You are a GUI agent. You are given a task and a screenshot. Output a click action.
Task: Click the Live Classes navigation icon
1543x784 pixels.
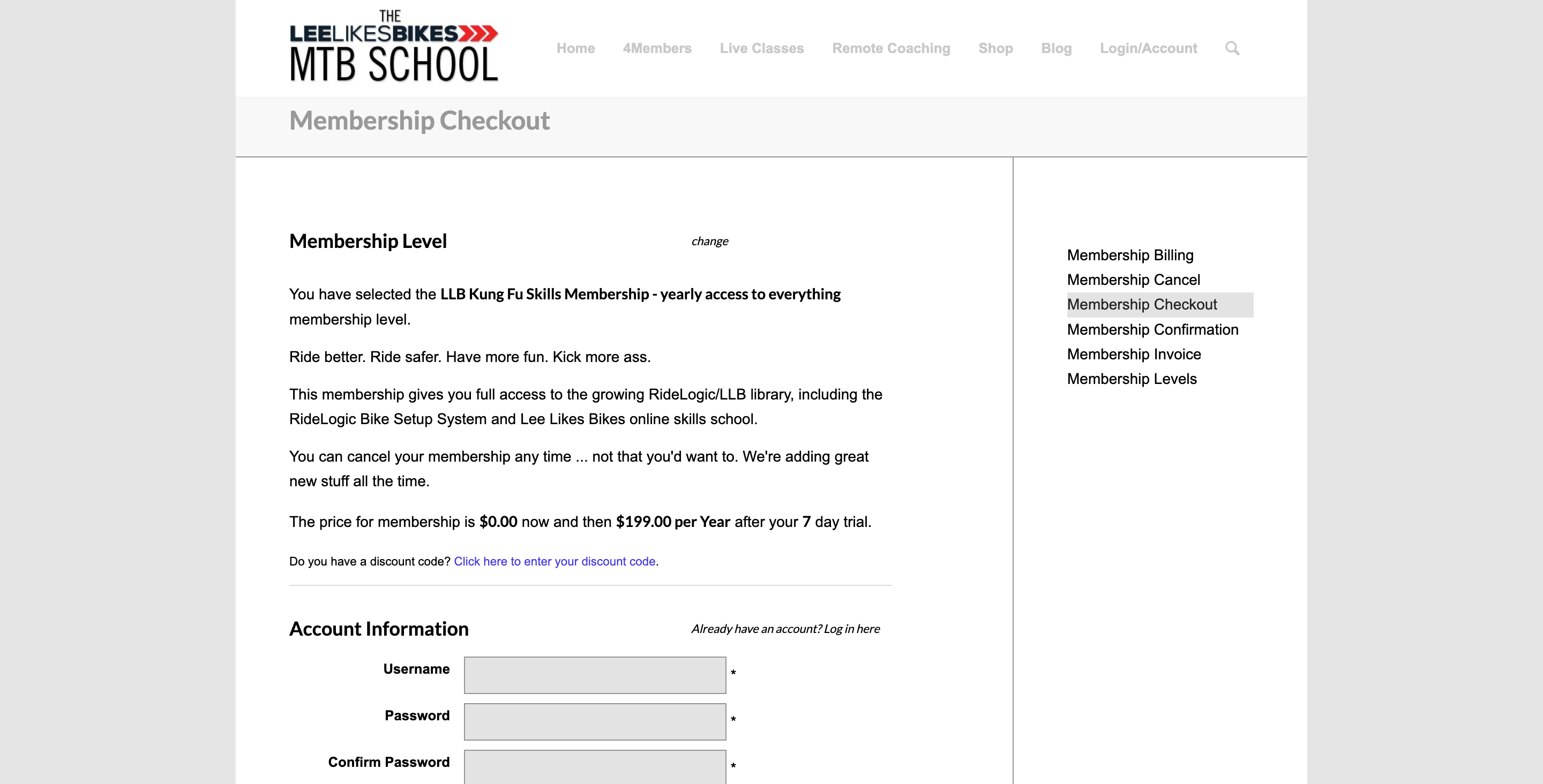click(x=762, y=48)
